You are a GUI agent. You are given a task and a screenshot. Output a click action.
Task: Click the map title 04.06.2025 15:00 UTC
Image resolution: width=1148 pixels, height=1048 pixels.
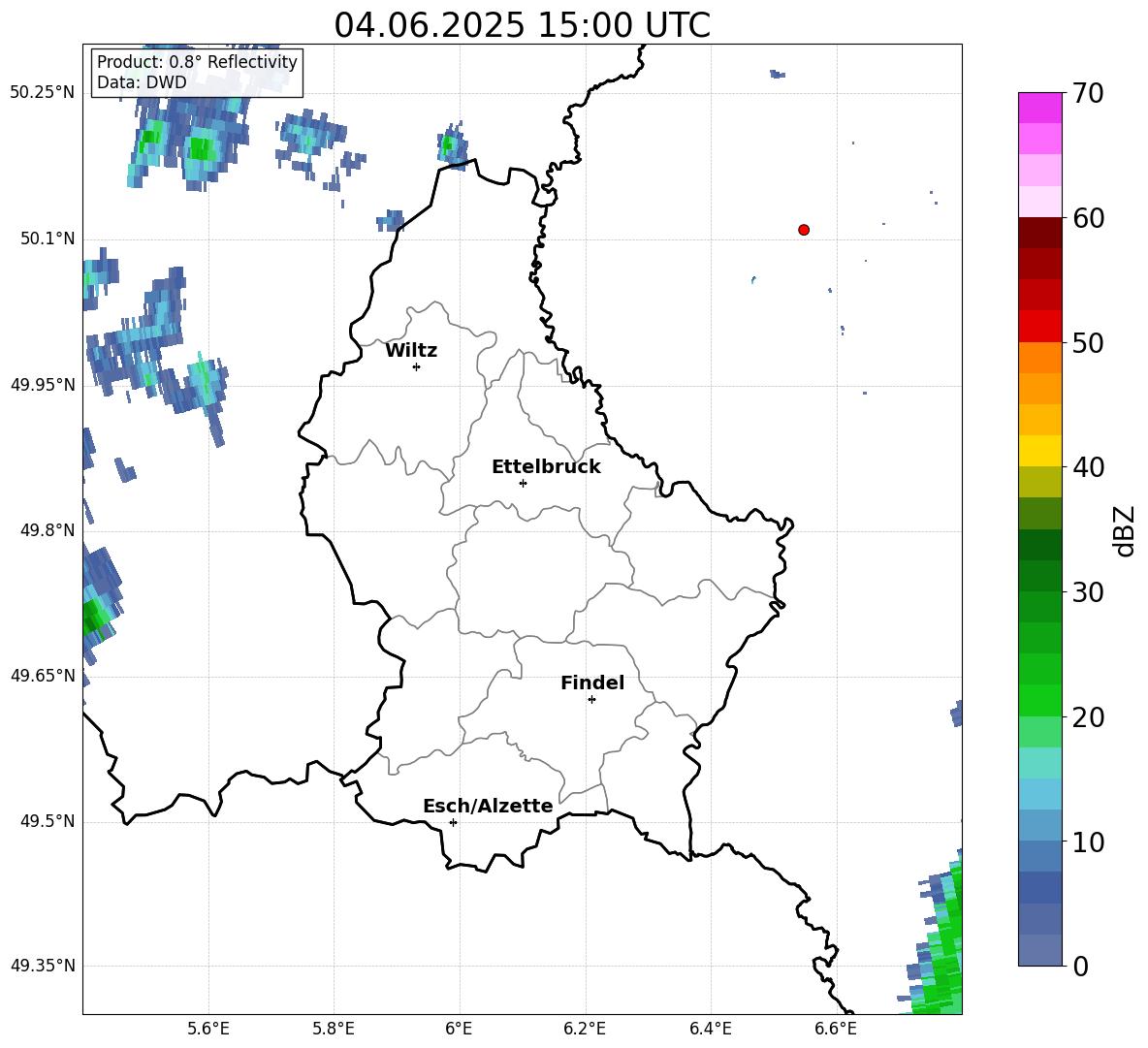(522, 25)
